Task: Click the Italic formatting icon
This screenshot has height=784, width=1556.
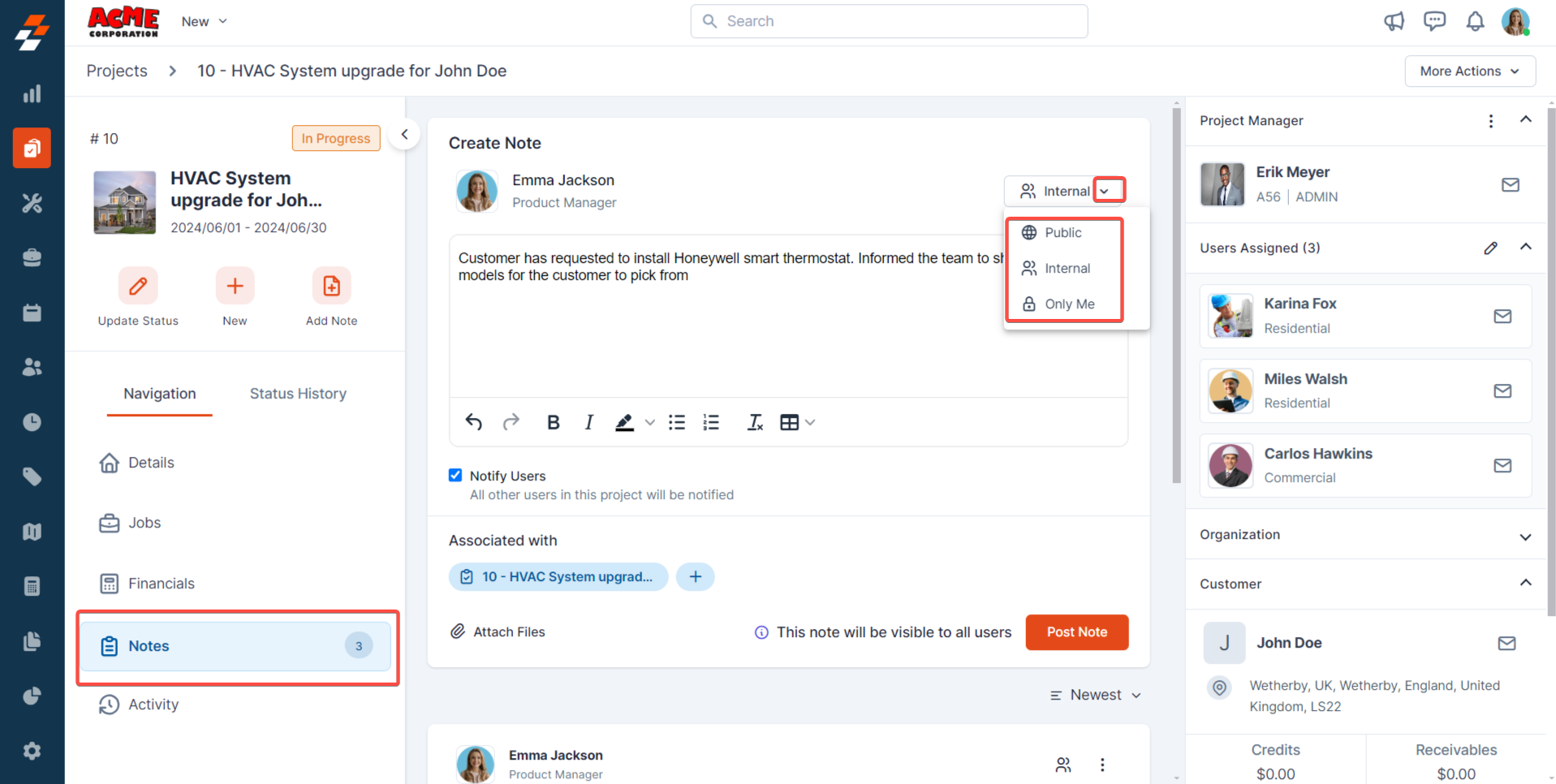Action: 588,422
